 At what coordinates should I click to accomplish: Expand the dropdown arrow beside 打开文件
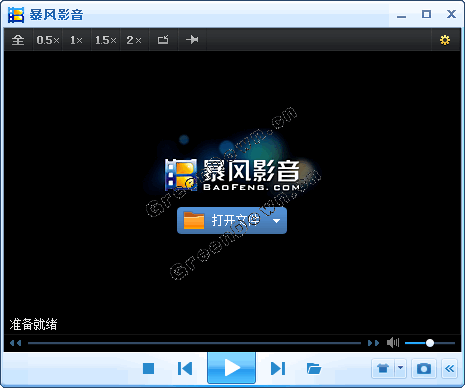pyautogui.click(x=277, y=220)
